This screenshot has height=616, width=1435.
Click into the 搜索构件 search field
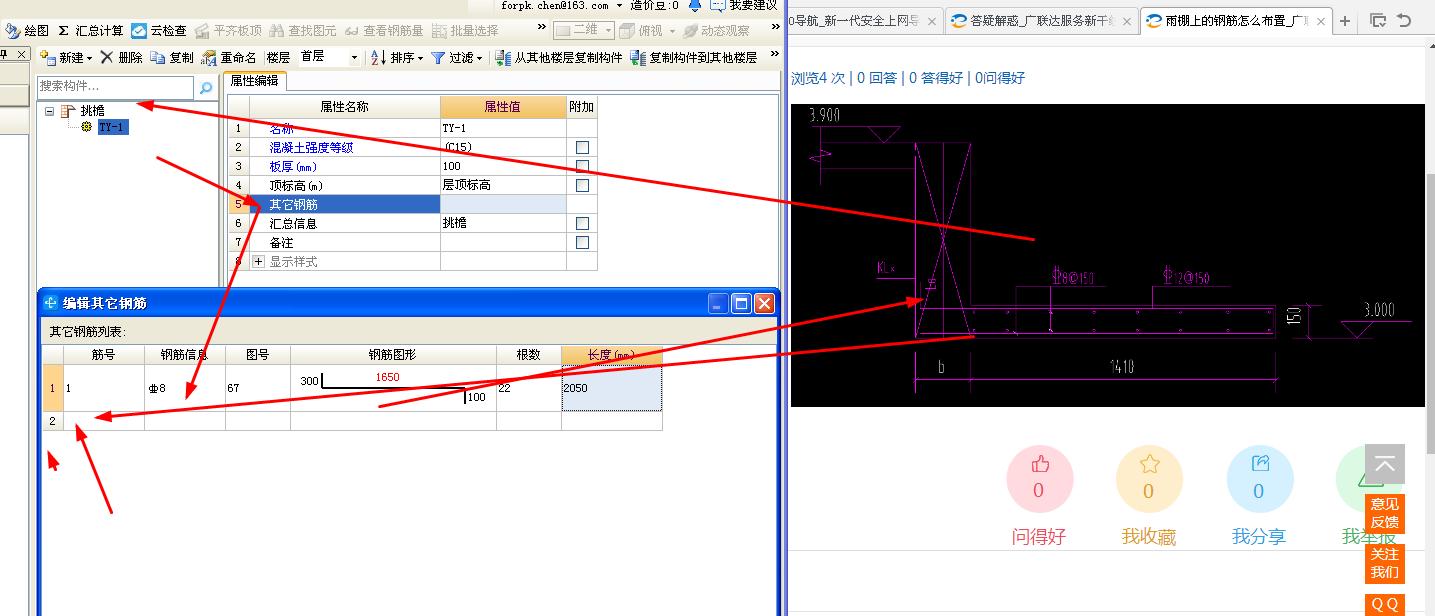coord(115,87)
